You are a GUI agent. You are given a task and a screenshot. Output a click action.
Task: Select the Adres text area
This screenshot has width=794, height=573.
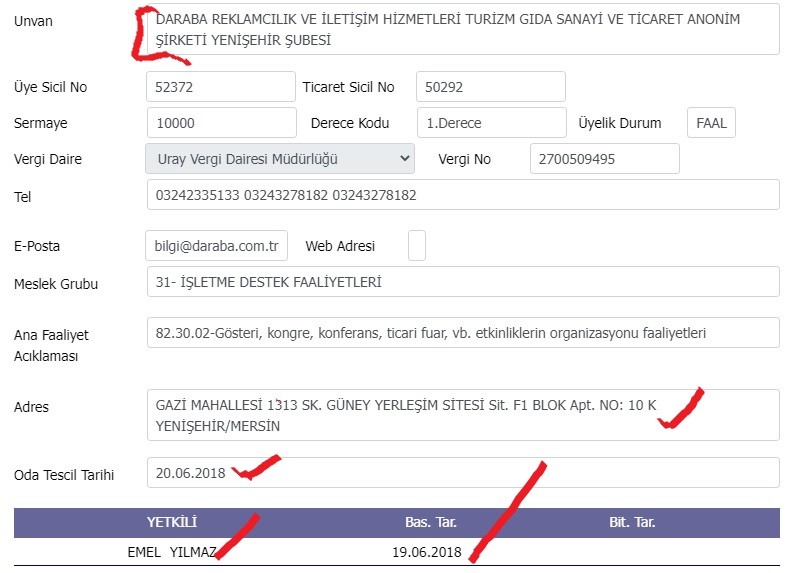[463, 415]
